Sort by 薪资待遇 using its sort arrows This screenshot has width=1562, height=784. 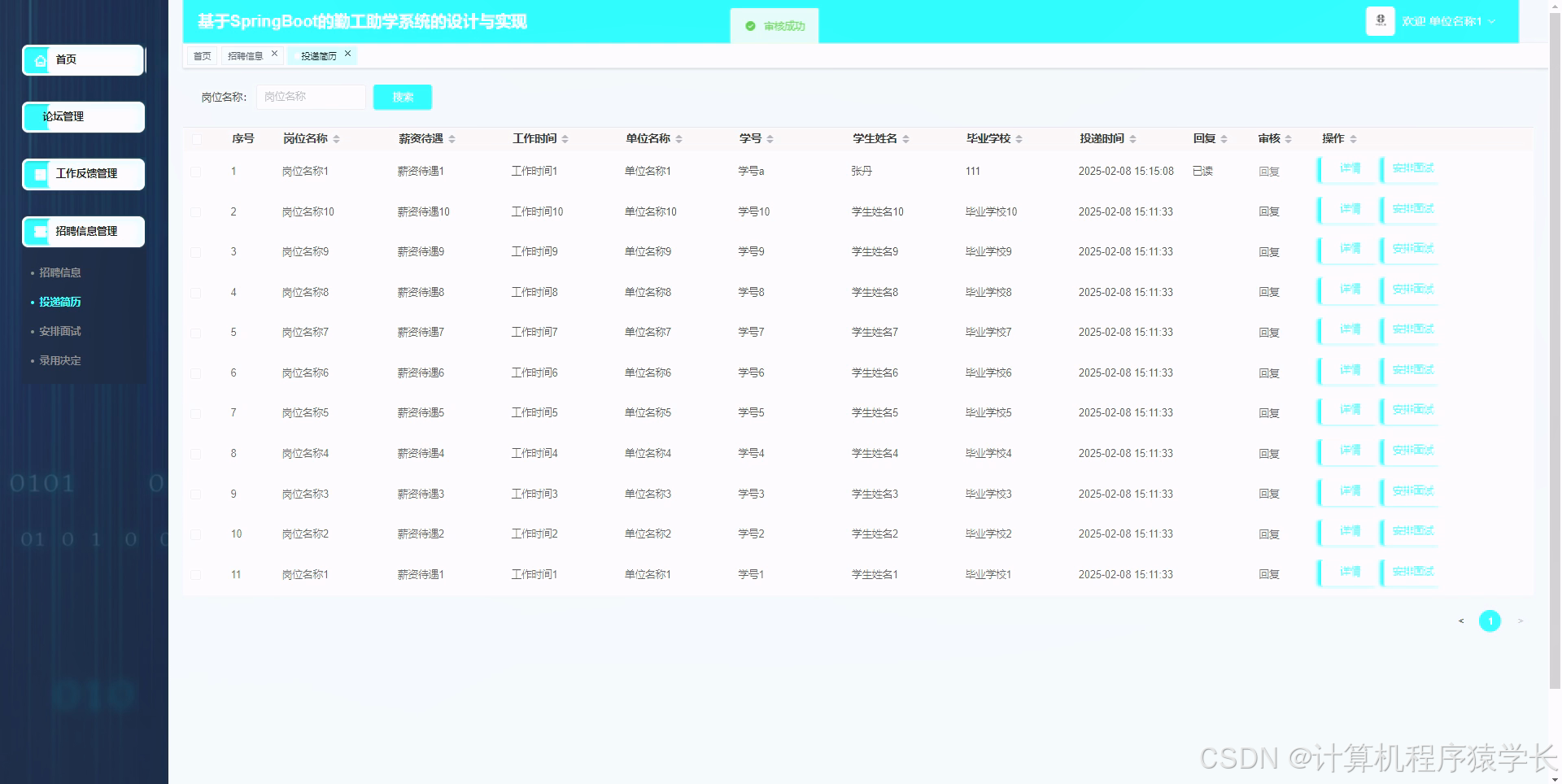pyautogui.click(x=452, y=139)
